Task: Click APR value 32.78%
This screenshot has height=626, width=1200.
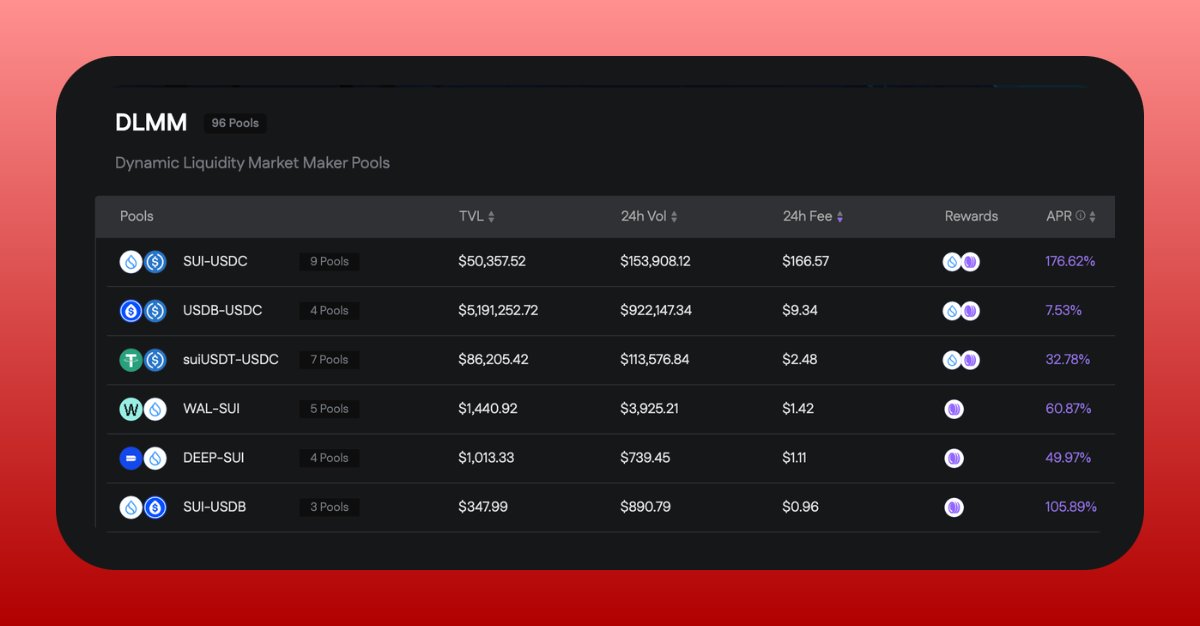Action: point(1068,359)
